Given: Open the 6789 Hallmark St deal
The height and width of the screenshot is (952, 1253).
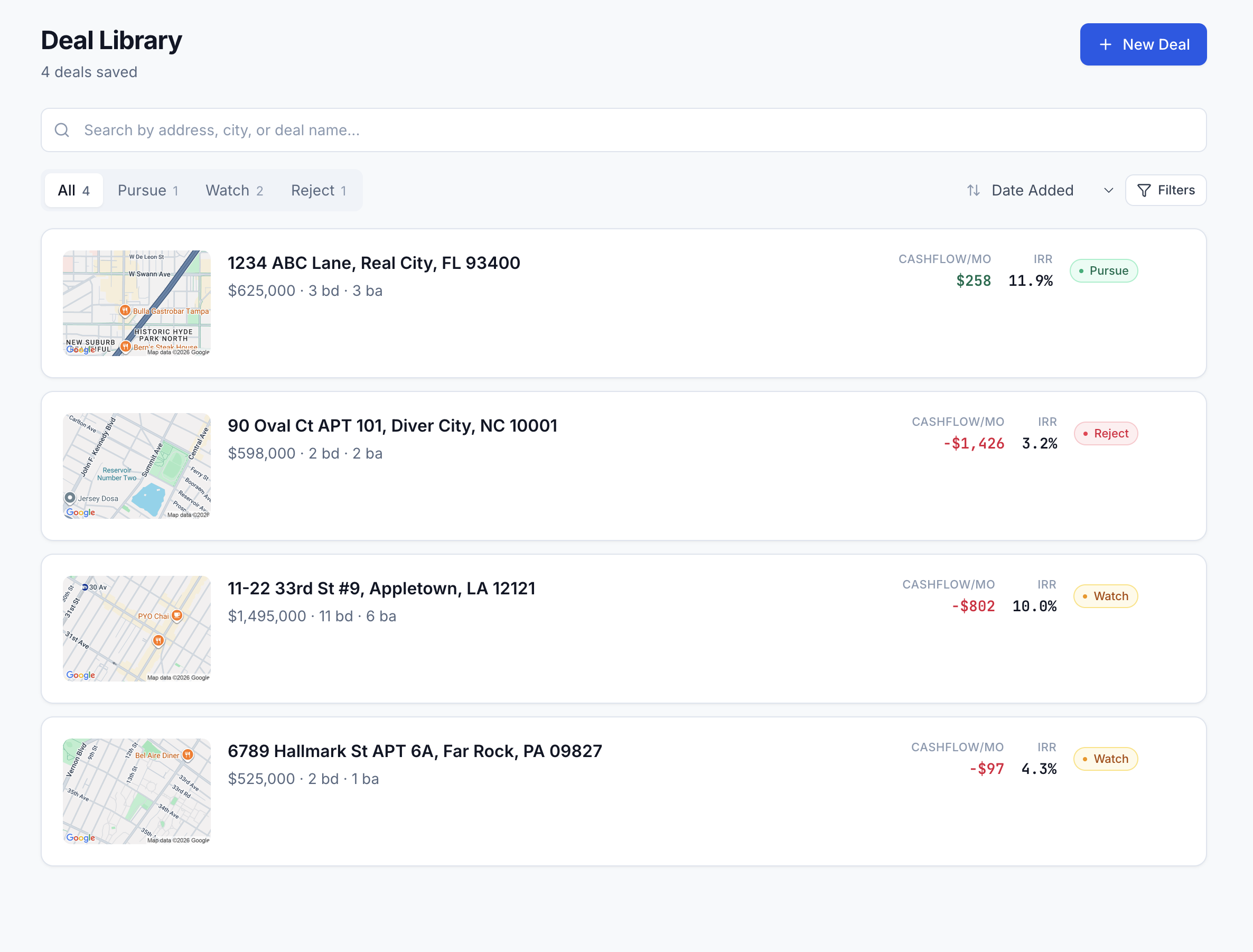Looking at the screenshot, I should (414, 751).
